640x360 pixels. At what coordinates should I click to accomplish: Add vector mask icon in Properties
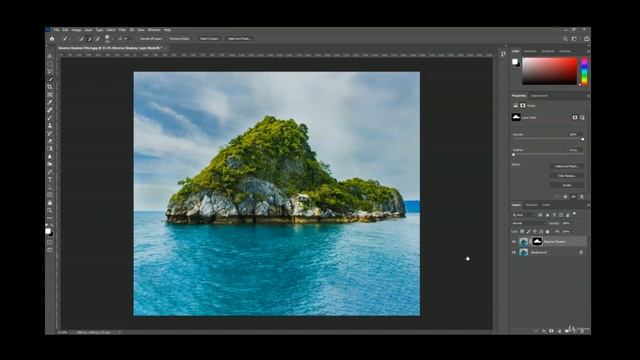pyautogui.click(x=582, y=118)
